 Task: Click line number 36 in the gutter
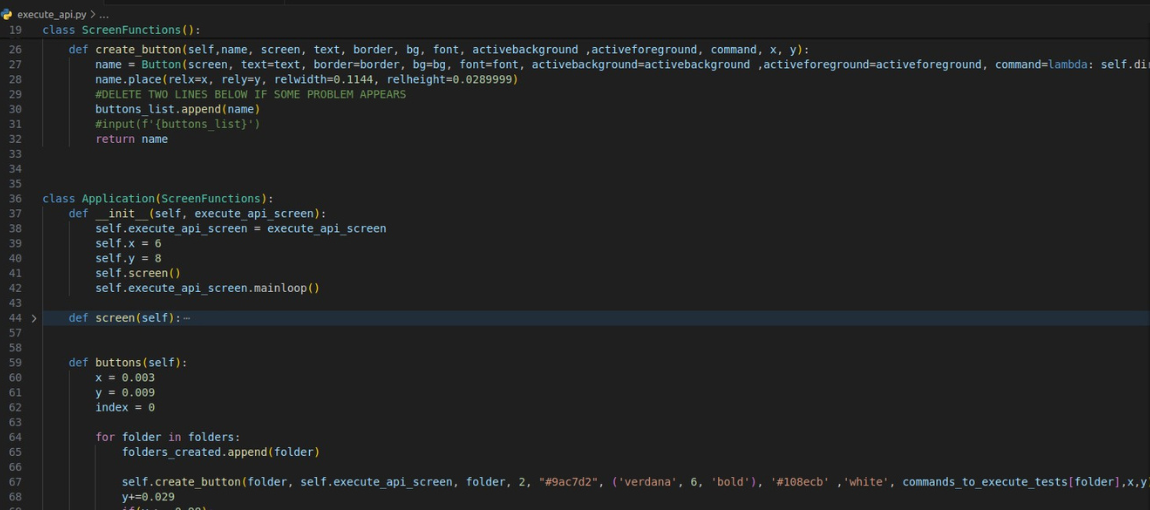tap(15, 198)
